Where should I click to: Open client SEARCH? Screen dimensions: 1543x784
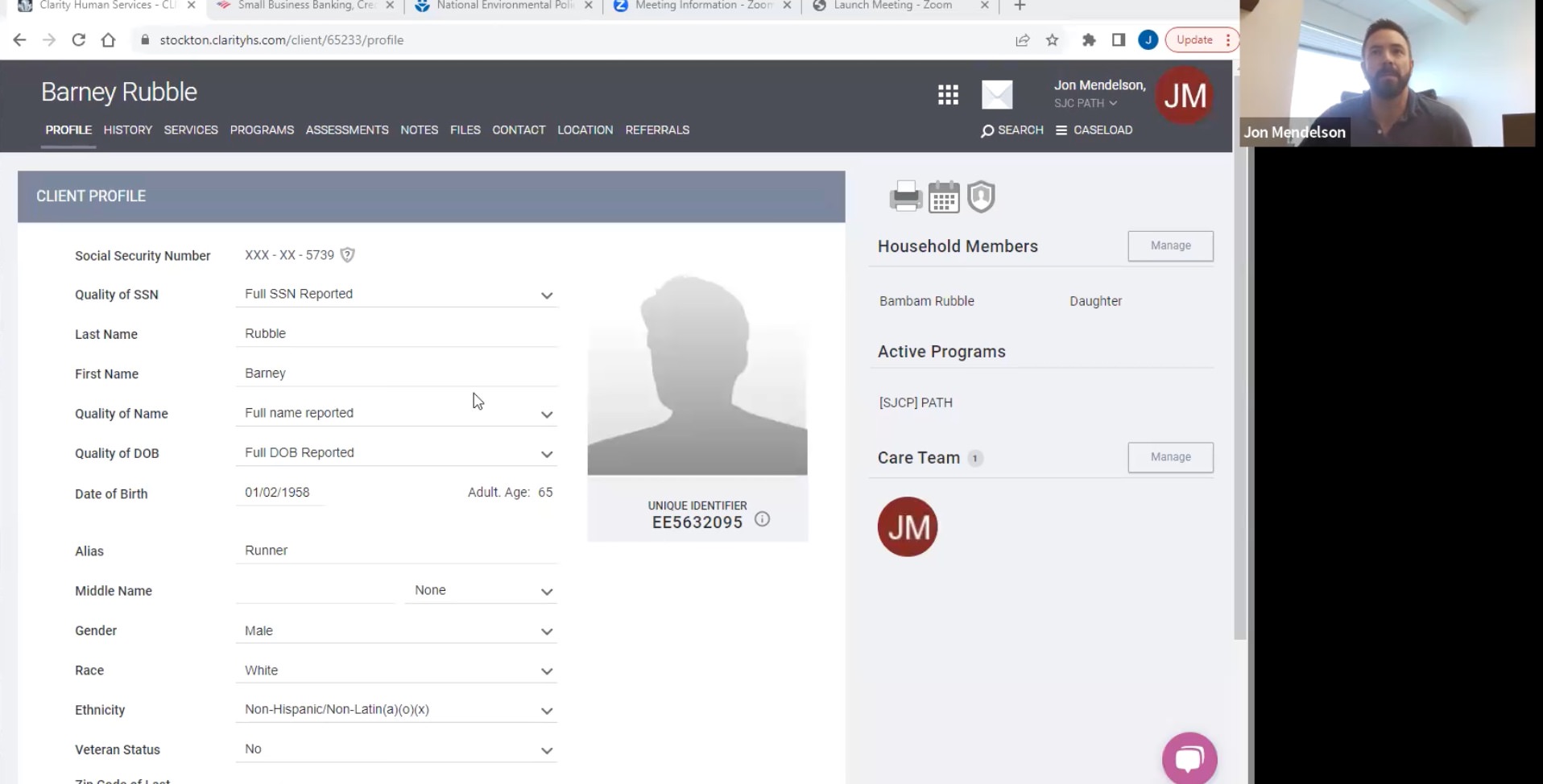click(1012, 130)
